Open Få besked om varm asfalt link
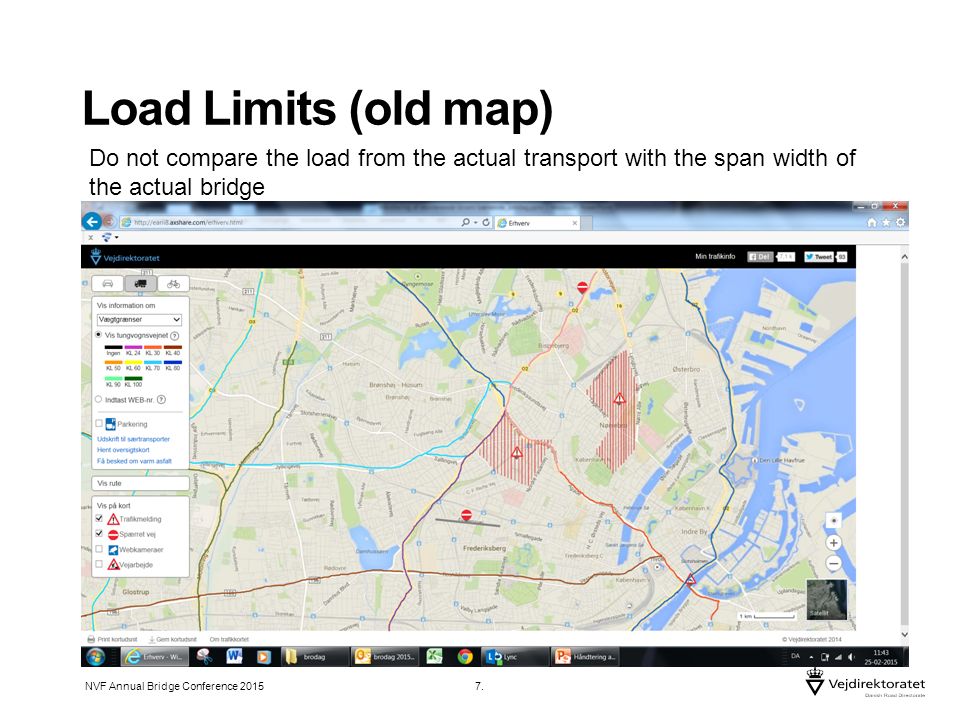Screen dimensions: 960x720 tap(134, 461)
